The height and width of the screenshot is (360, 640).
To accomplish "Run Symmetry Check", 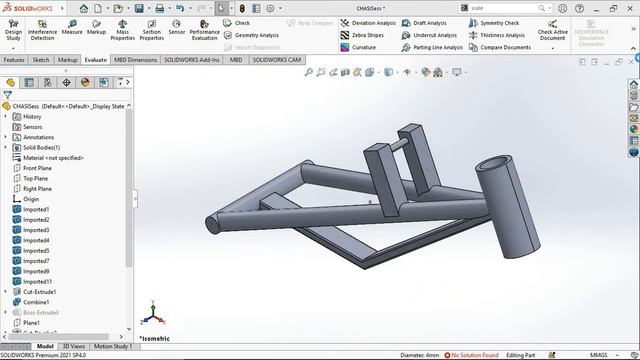I will [494, 23].
